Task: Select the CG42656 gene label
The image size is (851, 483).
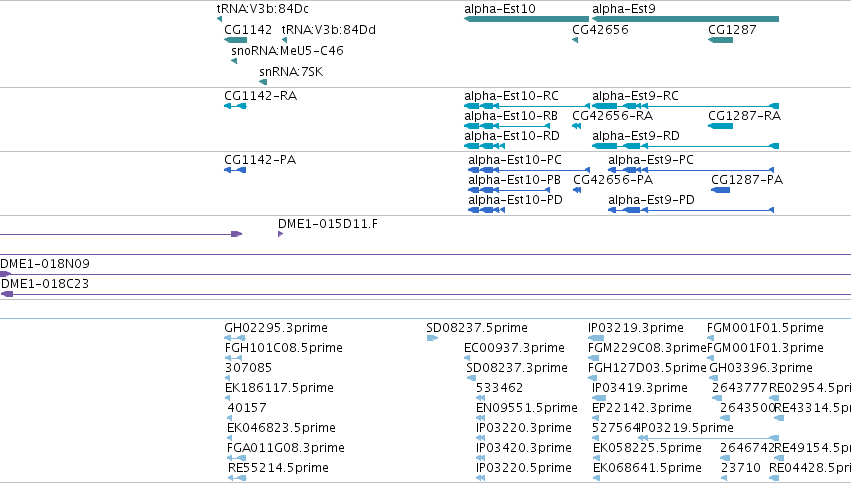Action: (x=600, y=29)
